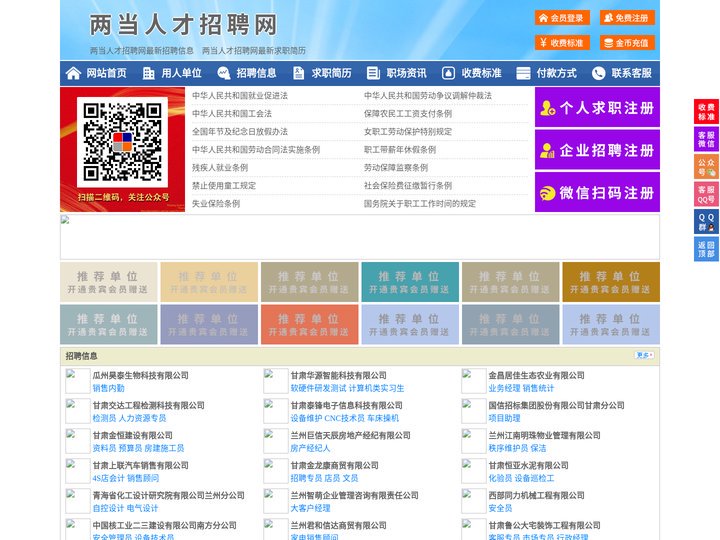The height and width of the screenshot is (540, 720).
Task: Open the 公众号 floating sidebar icon
Action: click(x=706, y=167)
